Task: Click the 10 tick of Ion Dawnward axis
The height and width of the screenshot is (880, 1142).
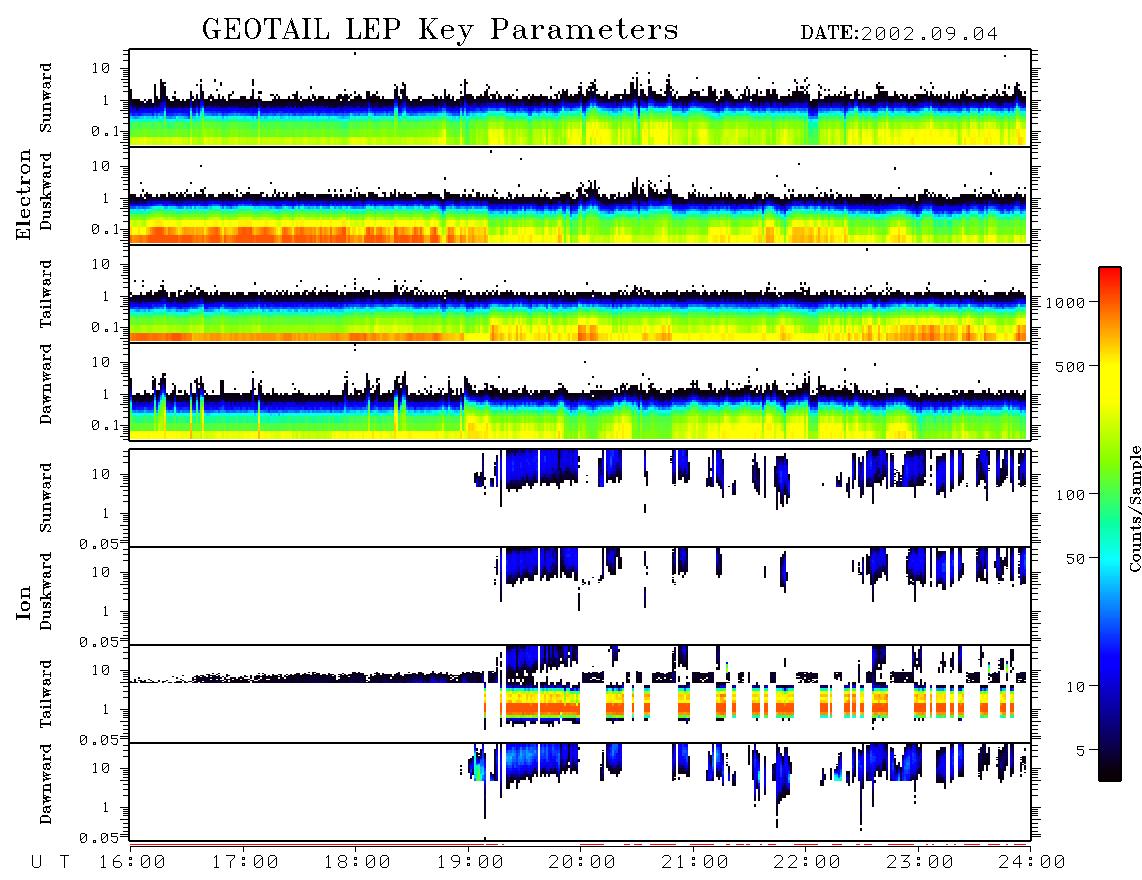Action: pos(101,768)
